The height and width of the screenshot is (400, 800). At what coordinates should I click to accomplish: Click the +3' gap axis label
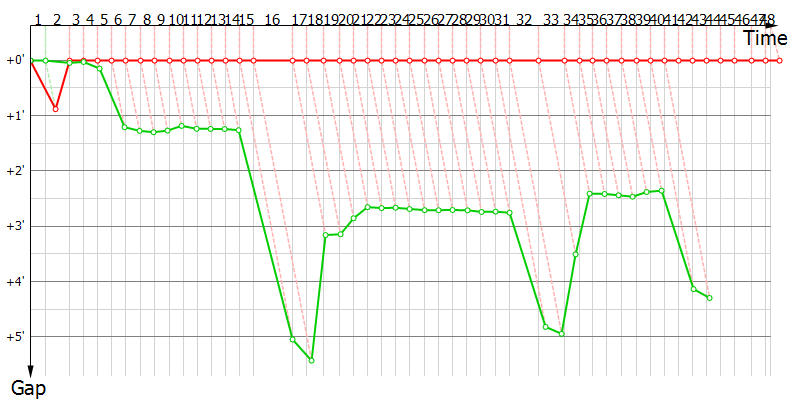tap(14, 225)
